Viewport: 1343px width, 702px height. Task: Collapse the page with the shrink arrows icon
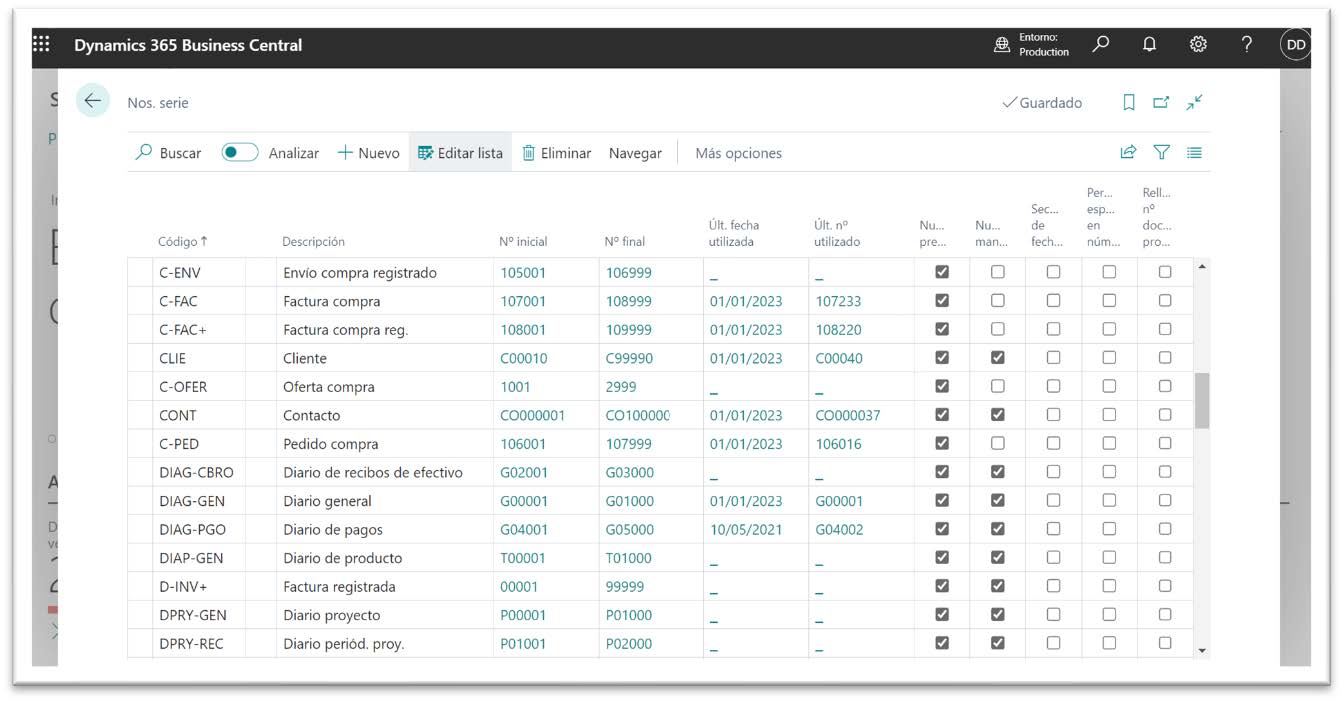tap(1194, 102)
